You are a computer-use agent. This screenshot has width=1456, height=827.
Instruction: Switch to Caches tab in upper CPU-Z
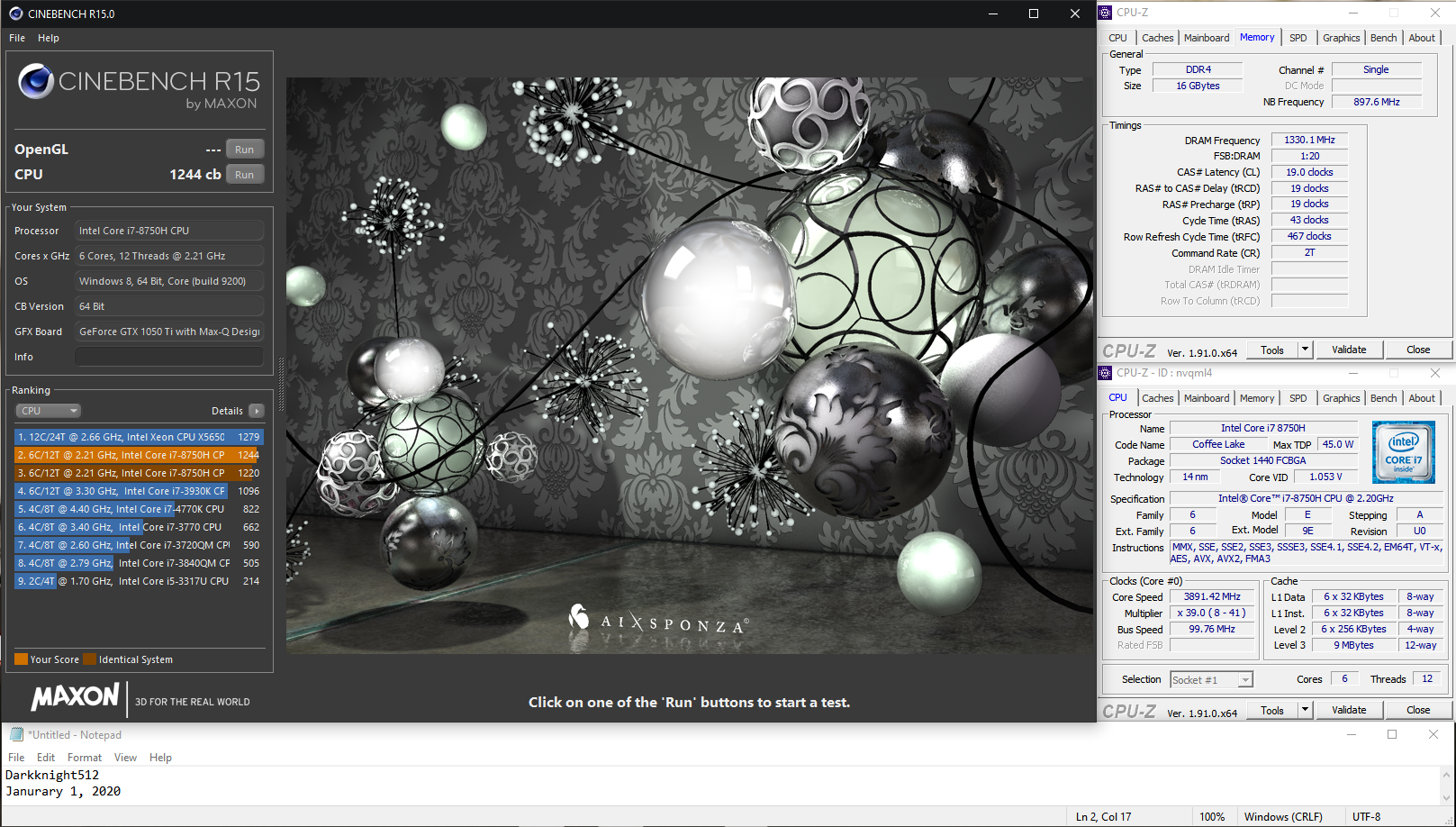(x=1157, y=38)
